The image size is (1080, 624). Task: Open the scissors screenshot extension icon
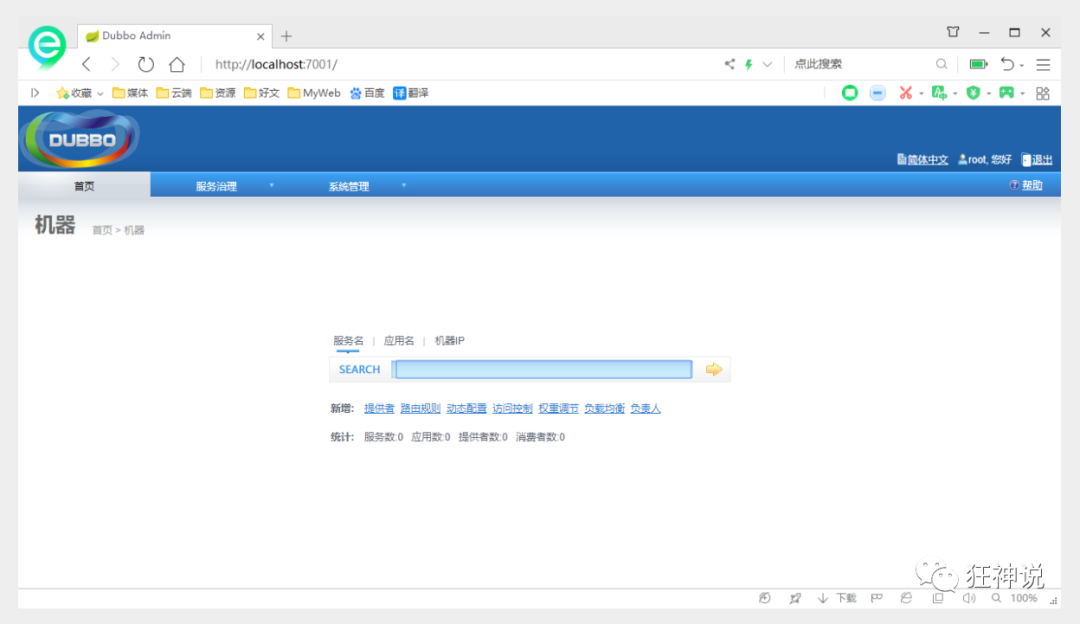[x=906, y=93]
